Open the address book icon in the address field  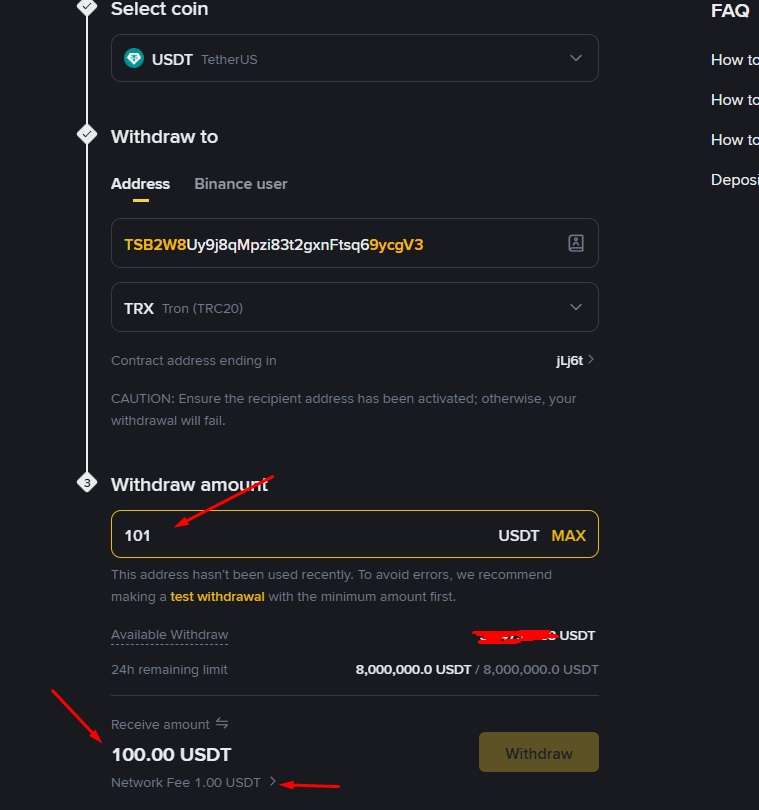click(x=575, y=243)
